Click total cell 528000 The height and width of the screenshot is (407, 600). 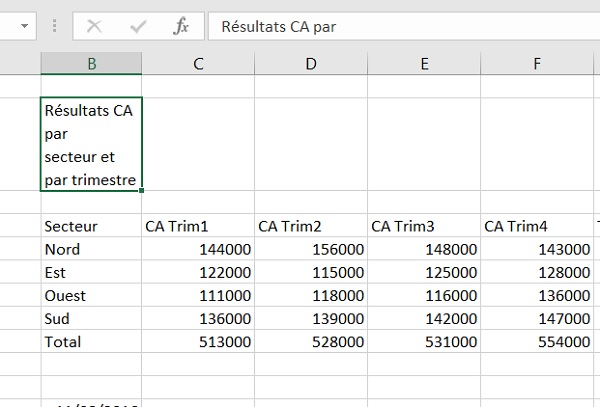[311, 342]
